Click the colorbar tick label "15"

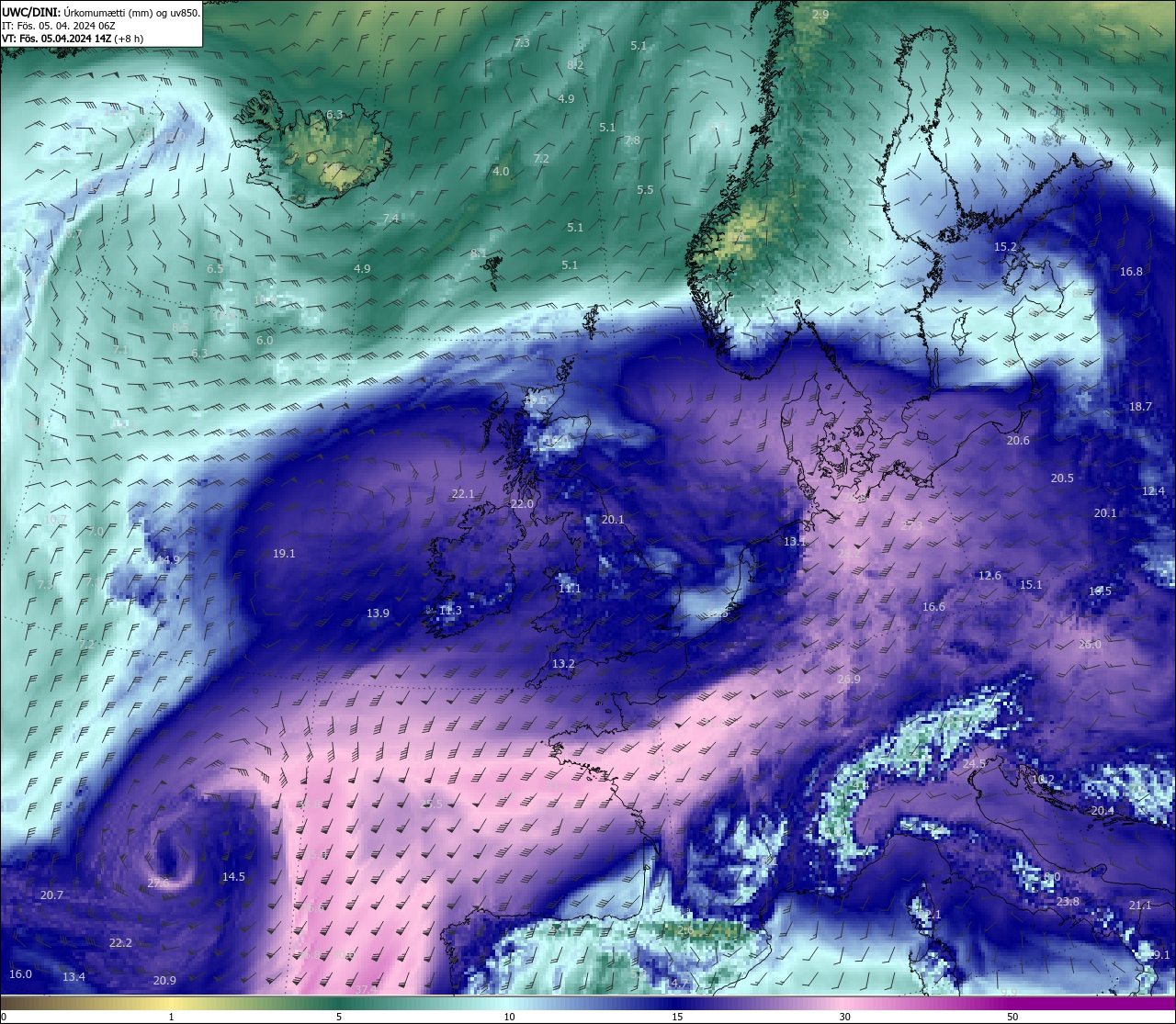(x=677, y=1017)
